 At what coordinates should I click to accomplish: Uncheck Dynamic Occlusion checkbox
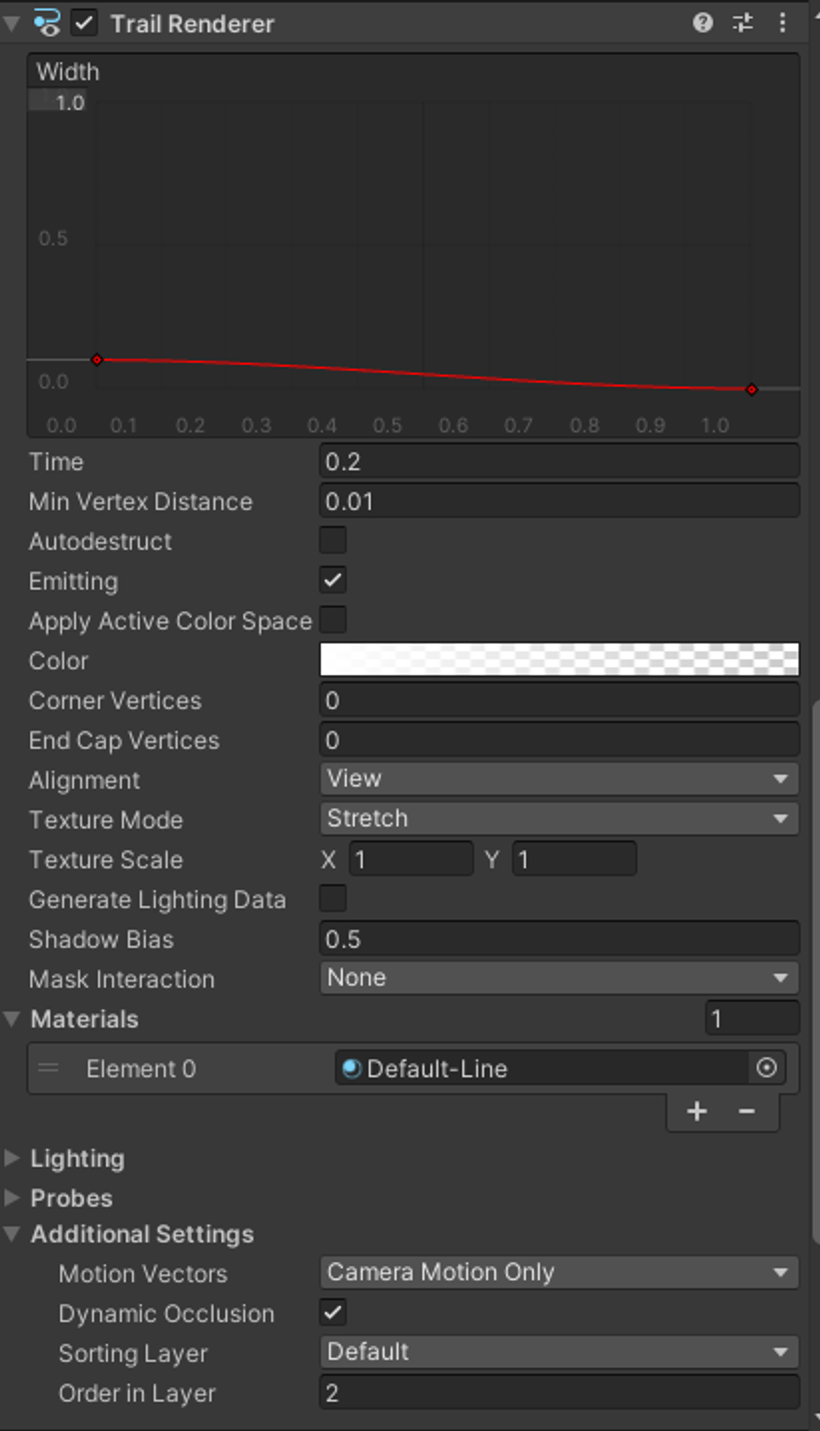click(333, 1312)
